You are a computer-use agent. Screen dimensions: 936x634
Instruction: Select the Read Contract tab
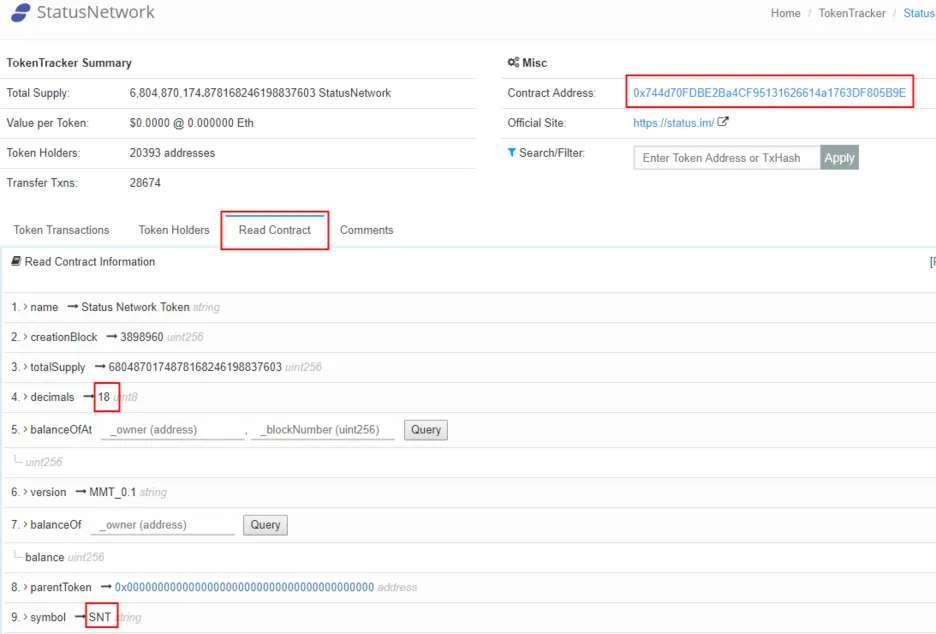click(275, 230)
